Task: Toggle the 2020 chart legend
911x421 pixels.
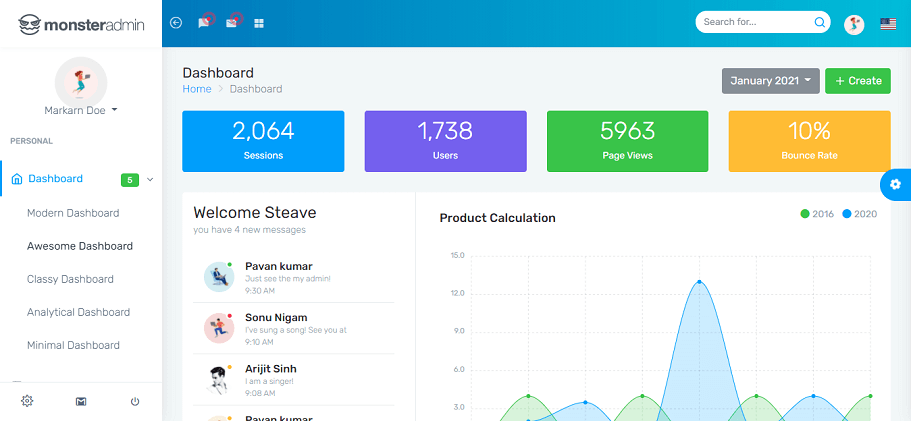Action: 859,214
